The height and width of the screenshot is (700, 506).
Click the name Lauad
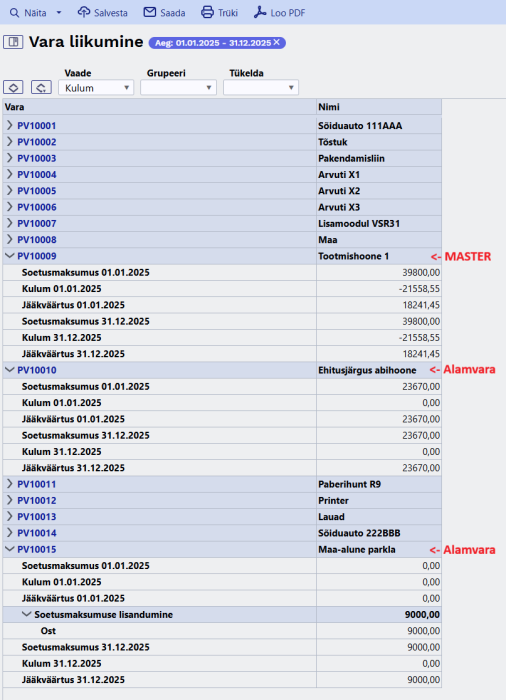click(331, 517)
